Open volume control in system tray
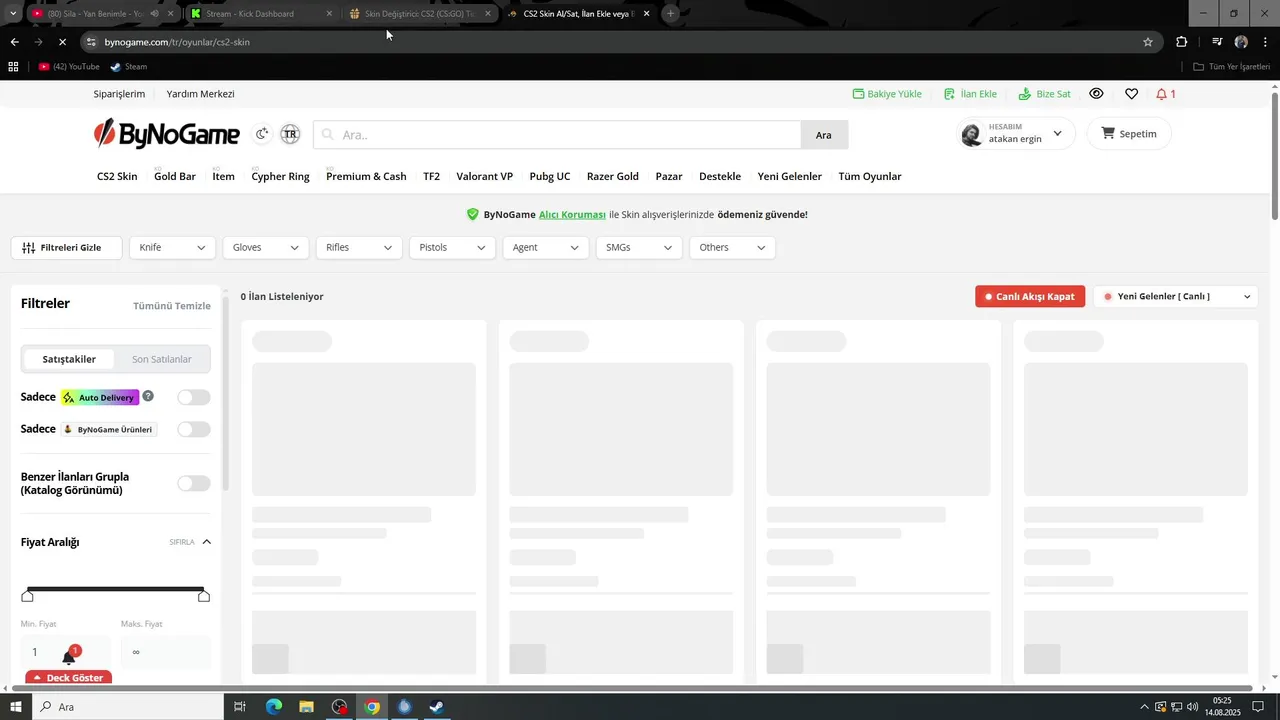This screenshot has width=1280, height=720. pyautogui.click(x=1192, y=707)
